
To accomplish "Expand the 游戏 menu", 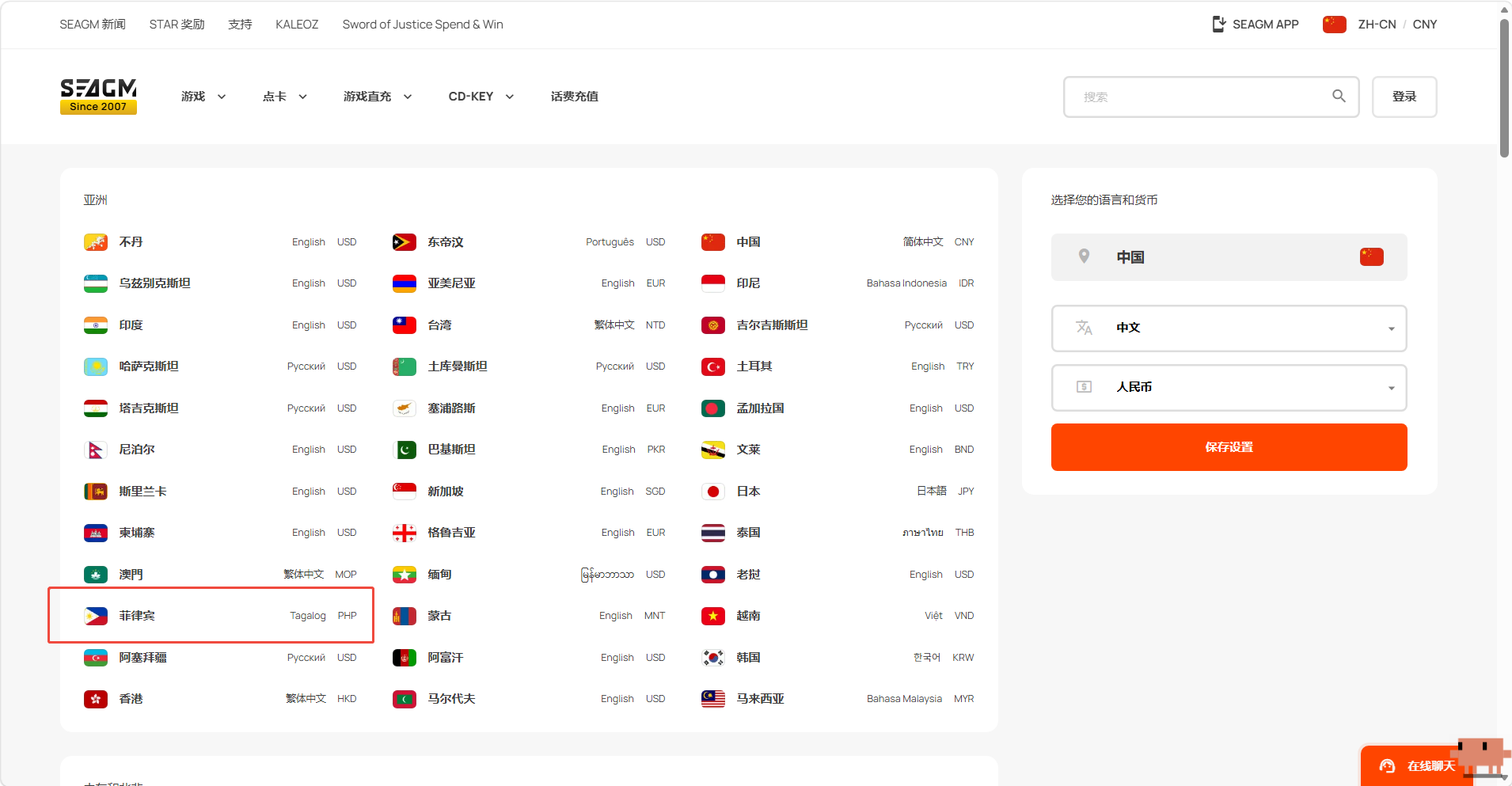I will (203, 97).
